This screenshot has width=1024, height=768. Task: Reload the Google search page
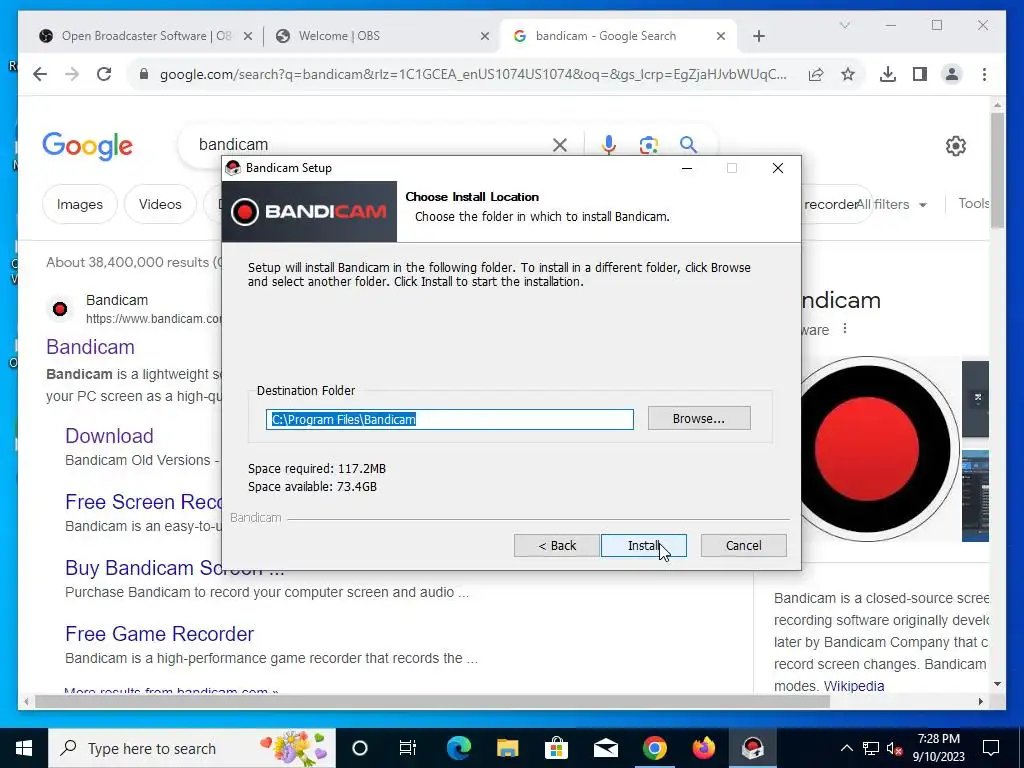coord(104,74)
